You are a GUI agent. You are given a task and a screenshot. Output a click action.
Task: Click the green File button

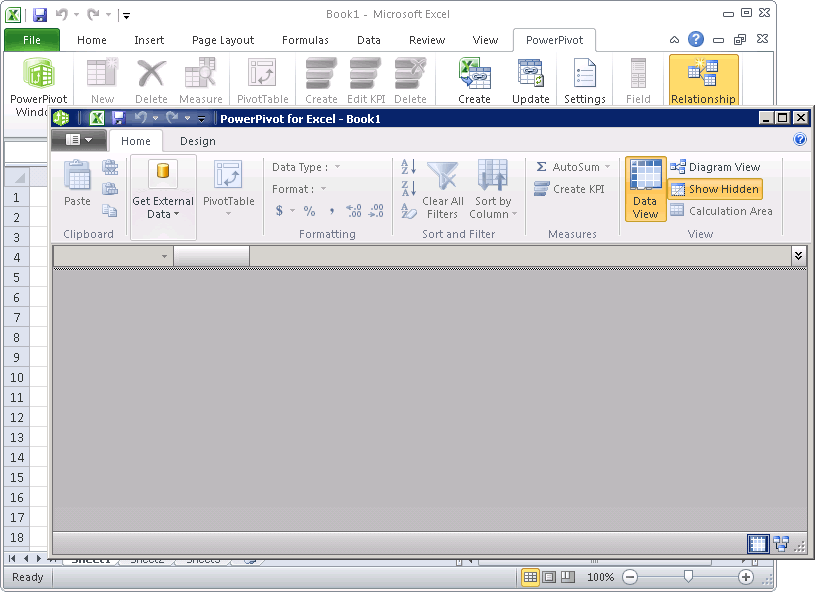[31, 40]
